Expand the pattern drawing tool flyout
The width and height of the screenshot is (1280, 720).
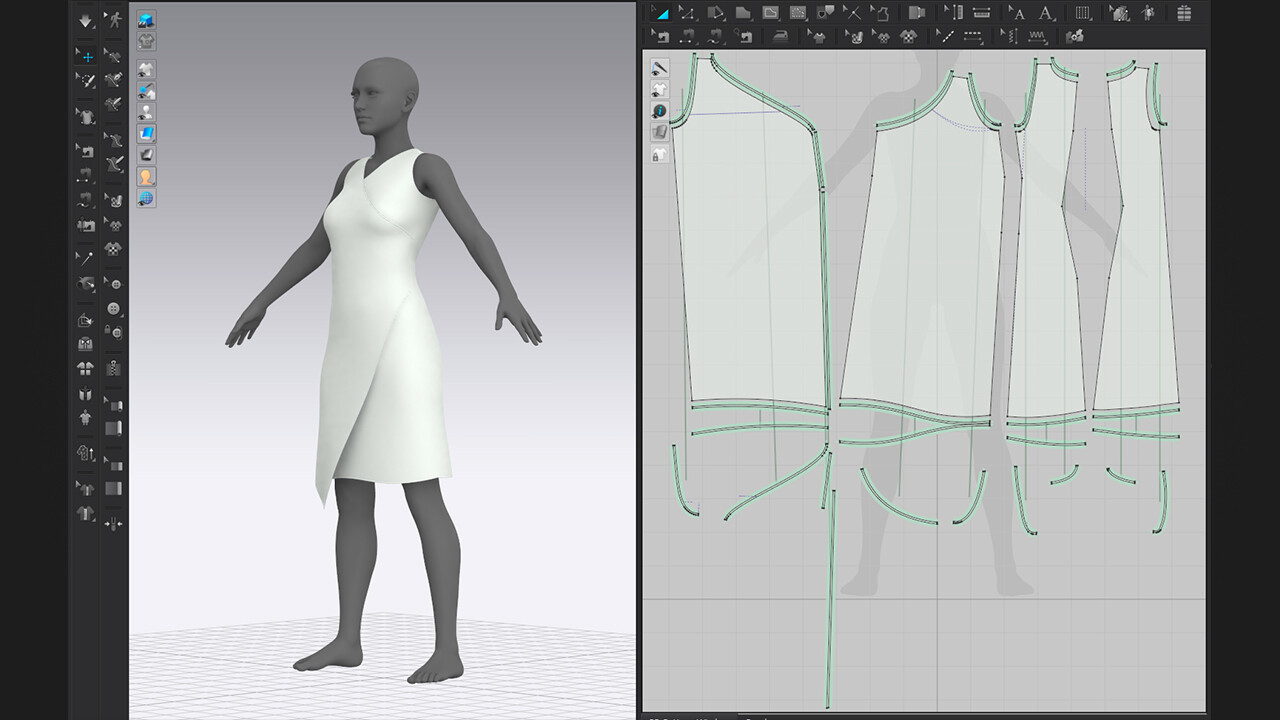click(751, 19)
